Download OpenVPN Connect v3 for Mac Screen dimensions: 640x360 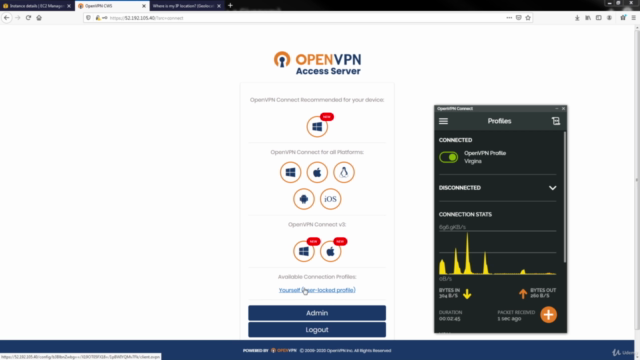point(330,251)
